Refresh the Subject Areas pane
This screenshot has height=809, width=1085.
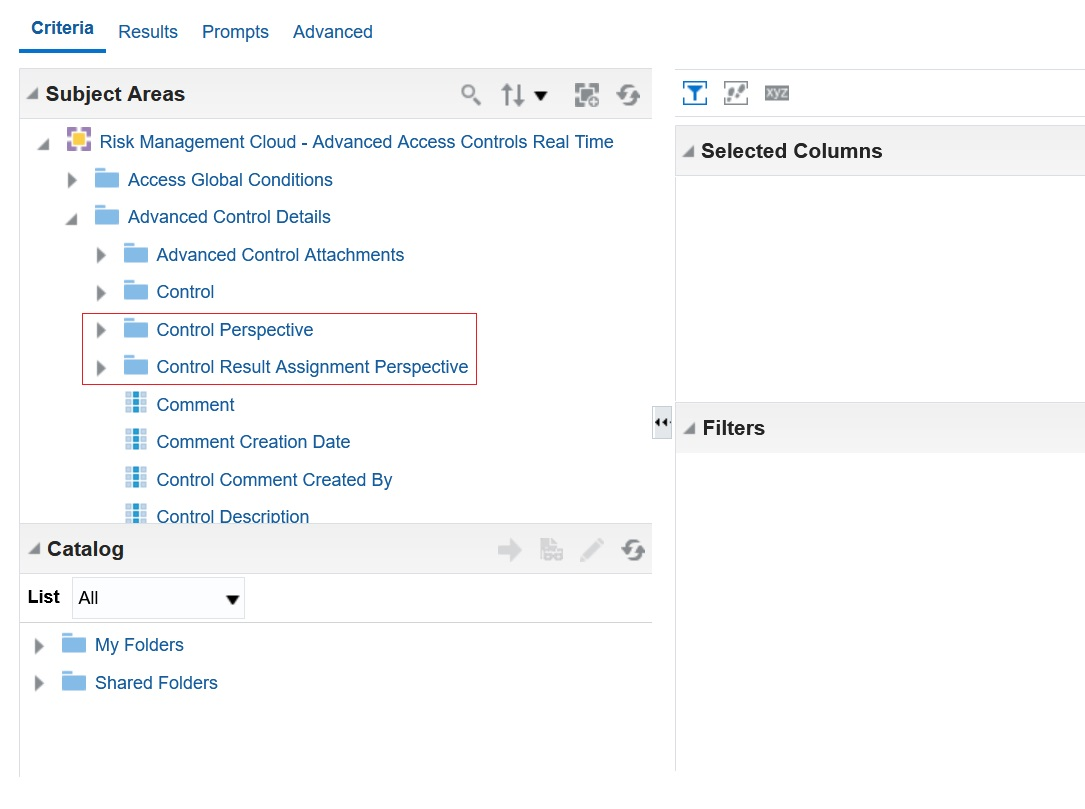tap(628, 95)
